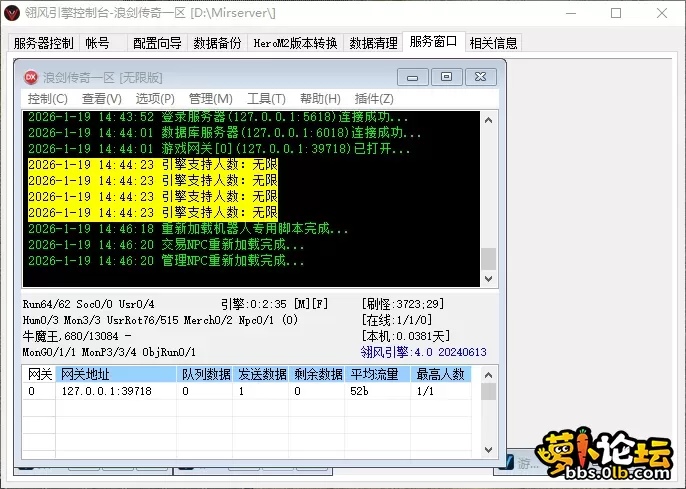The width and height of the screenshot is (686, 489).
Task: Open the 插件(Z) menu
Action: (x=374, y=98)
